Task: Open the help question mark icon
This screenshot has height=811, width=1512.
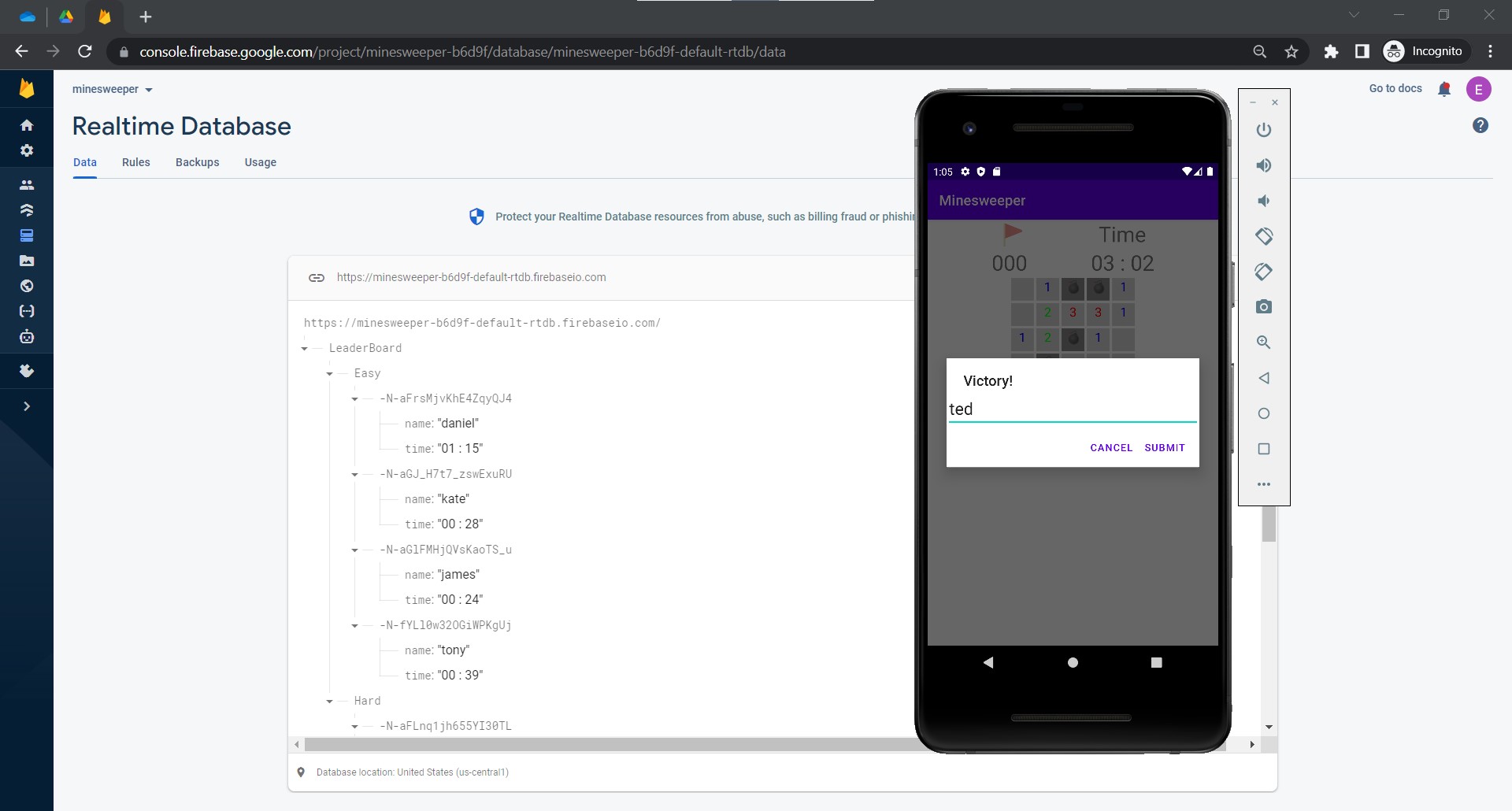Action: (1480, 125)
